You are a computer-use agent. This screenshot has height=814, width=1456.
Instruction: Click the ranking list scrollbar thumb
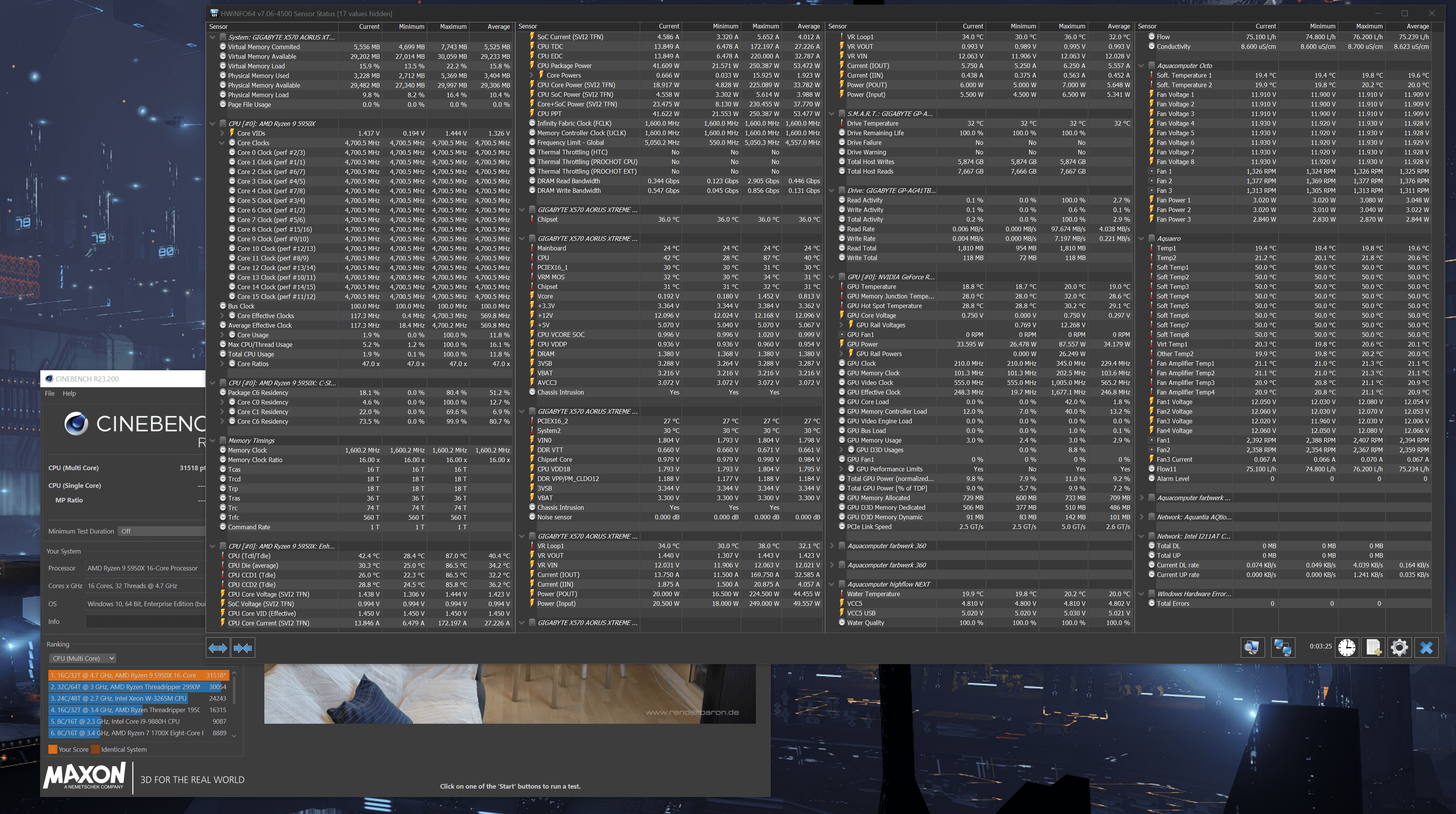[234, 690]
